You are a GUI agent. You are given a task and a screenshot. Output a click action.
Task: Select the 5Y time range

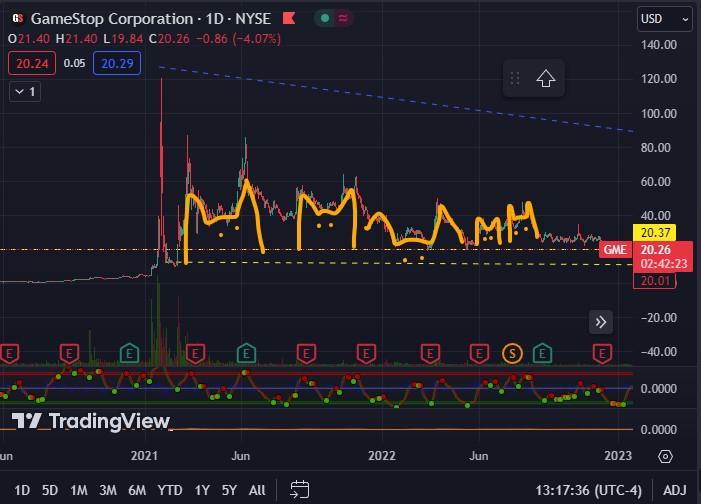click(229, 490)
